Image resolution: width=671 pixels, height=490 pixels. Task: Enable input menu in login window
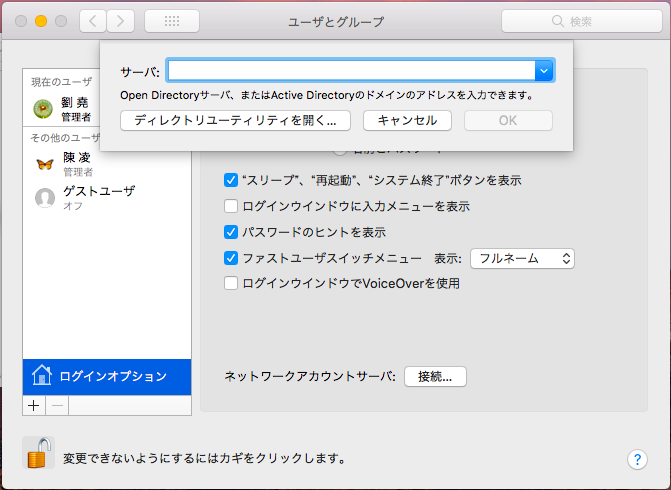point(231,206)
